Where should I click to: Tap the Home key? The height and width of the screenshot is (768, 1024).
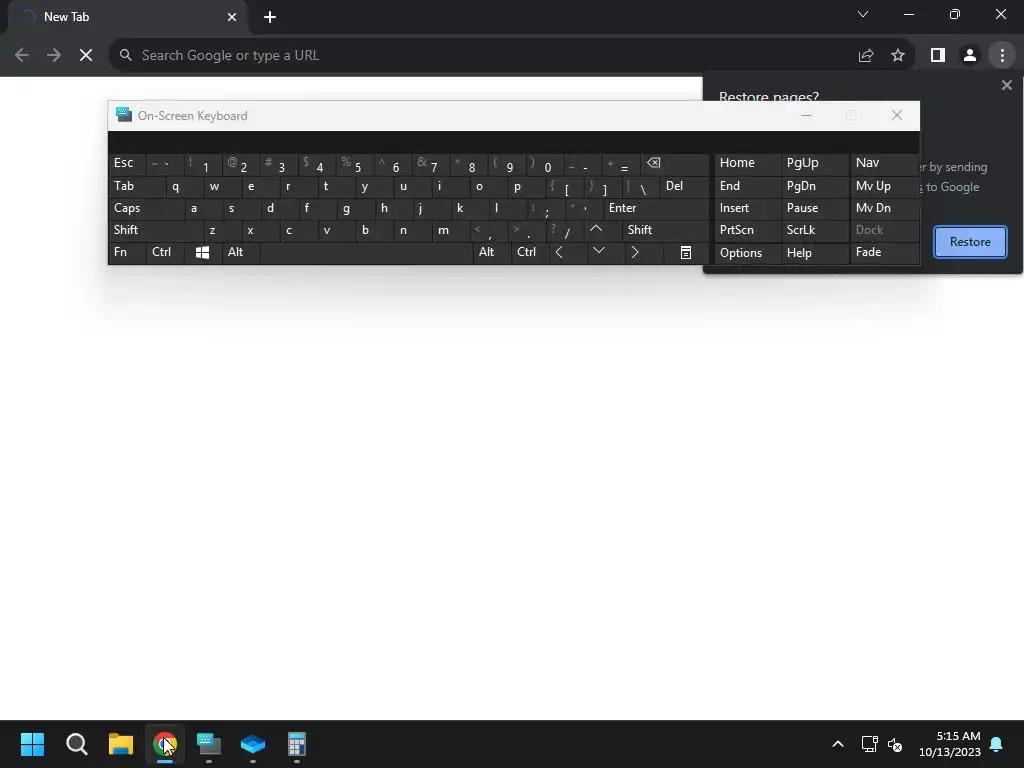(747, 163)
